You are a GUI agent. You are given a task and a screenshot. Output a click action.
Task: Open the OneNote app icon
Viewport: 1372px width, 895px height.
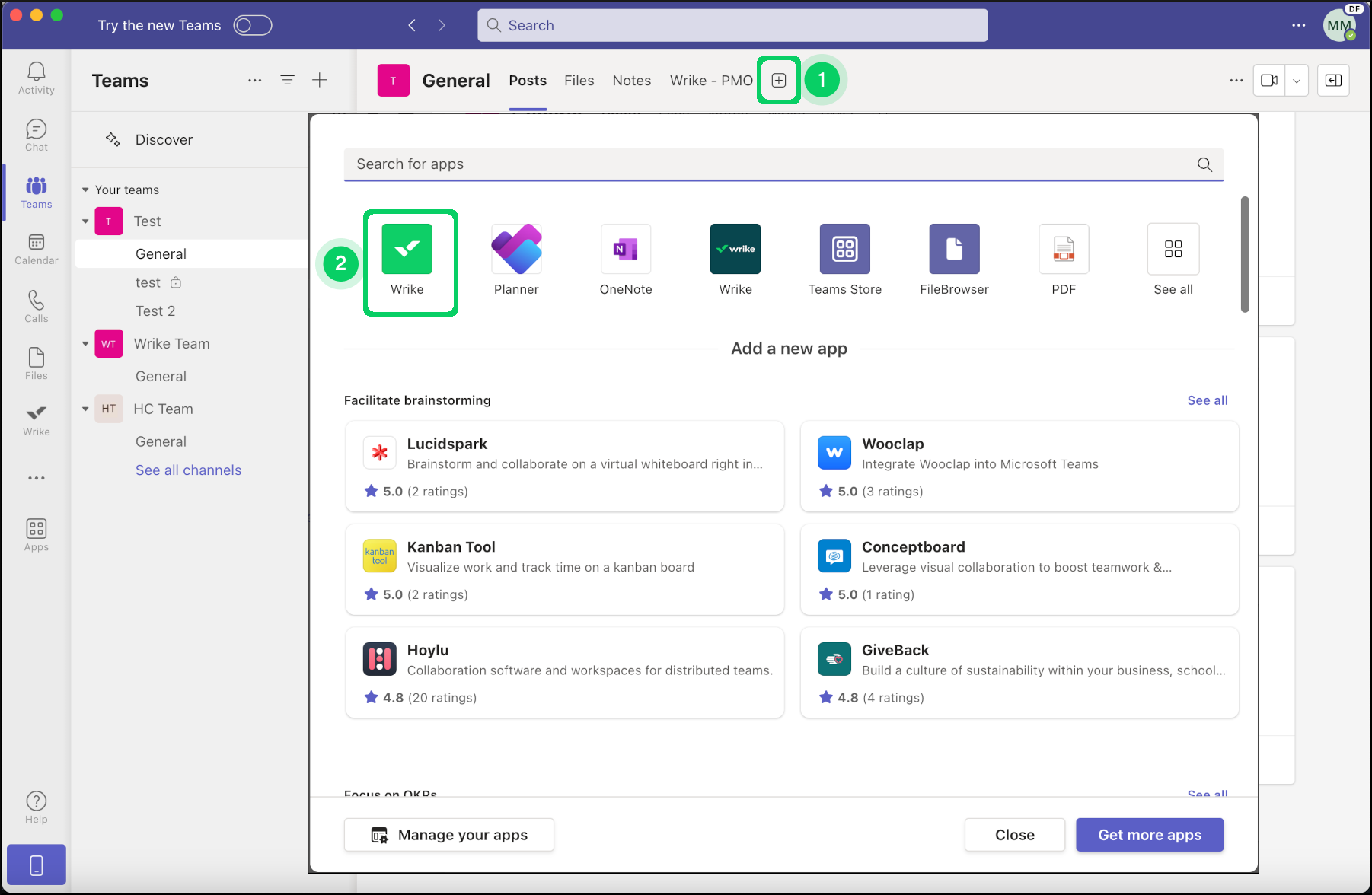point(625,249)
